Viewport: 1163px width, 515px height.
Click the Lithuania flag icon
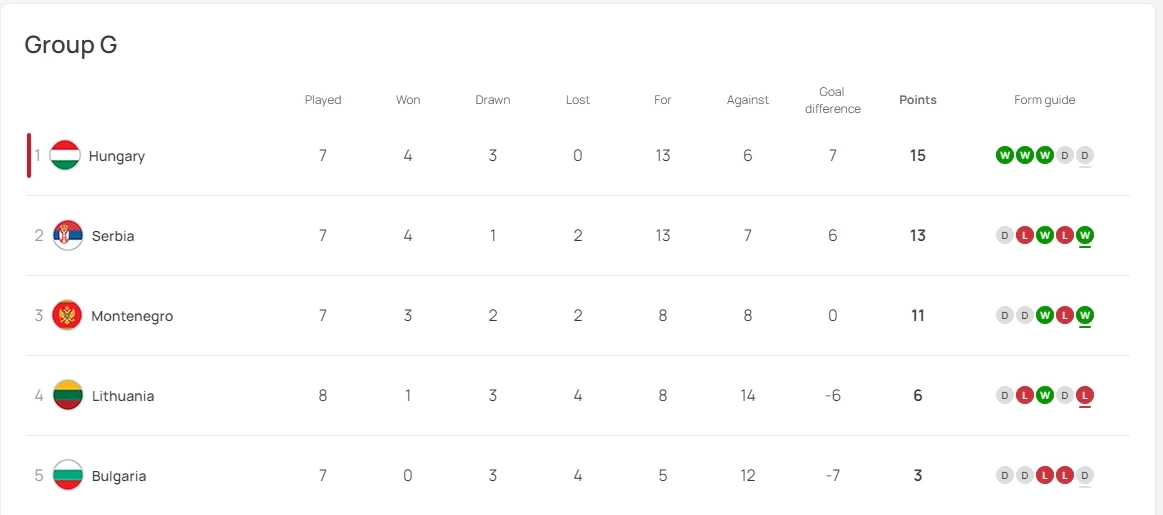point(68,396)
